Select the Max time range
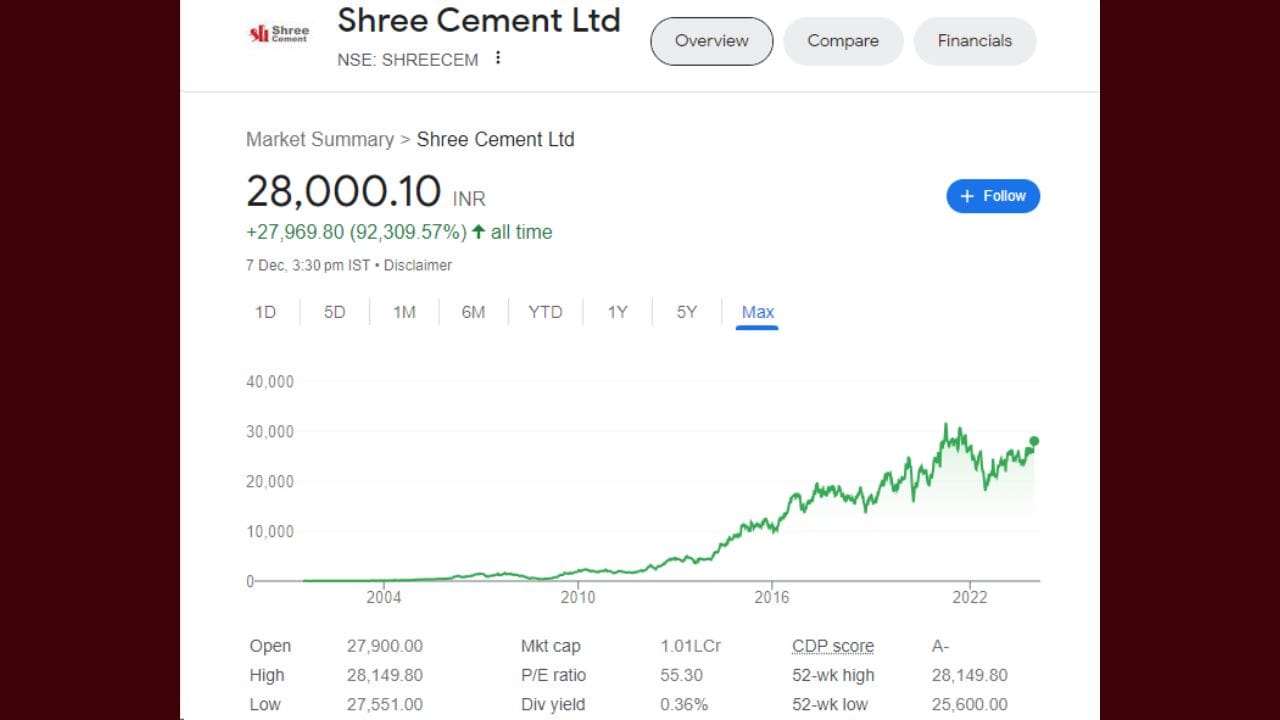This screenshot has height=720, width=1280. 757,312
